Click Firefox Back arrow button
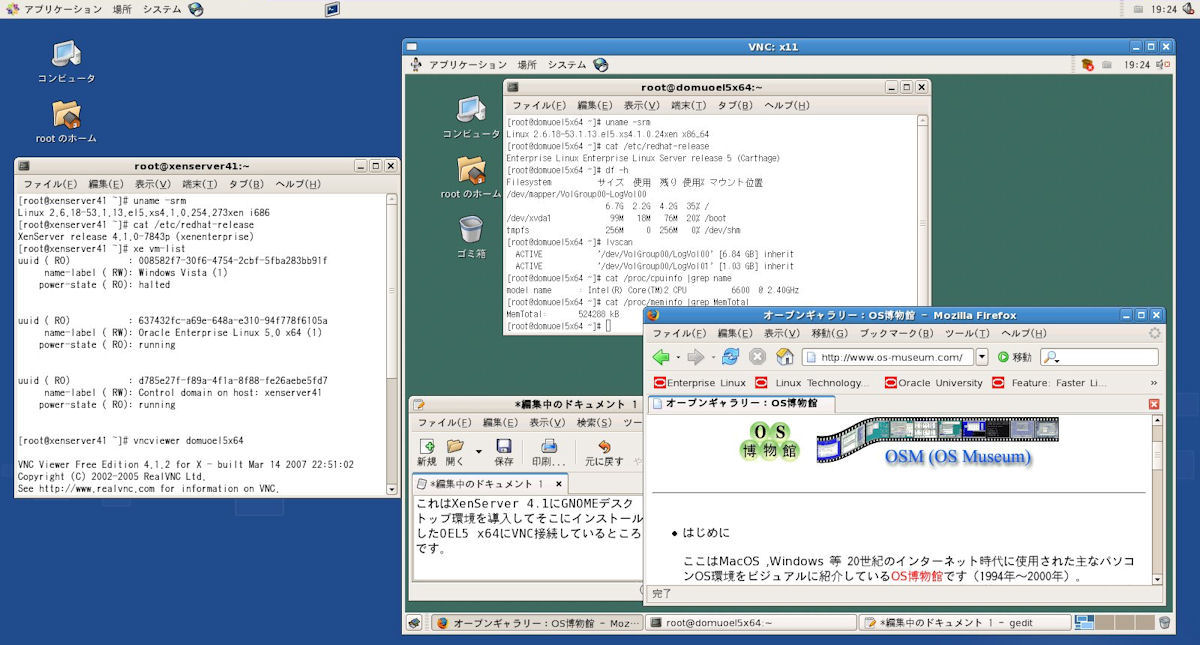 (660, 357)
